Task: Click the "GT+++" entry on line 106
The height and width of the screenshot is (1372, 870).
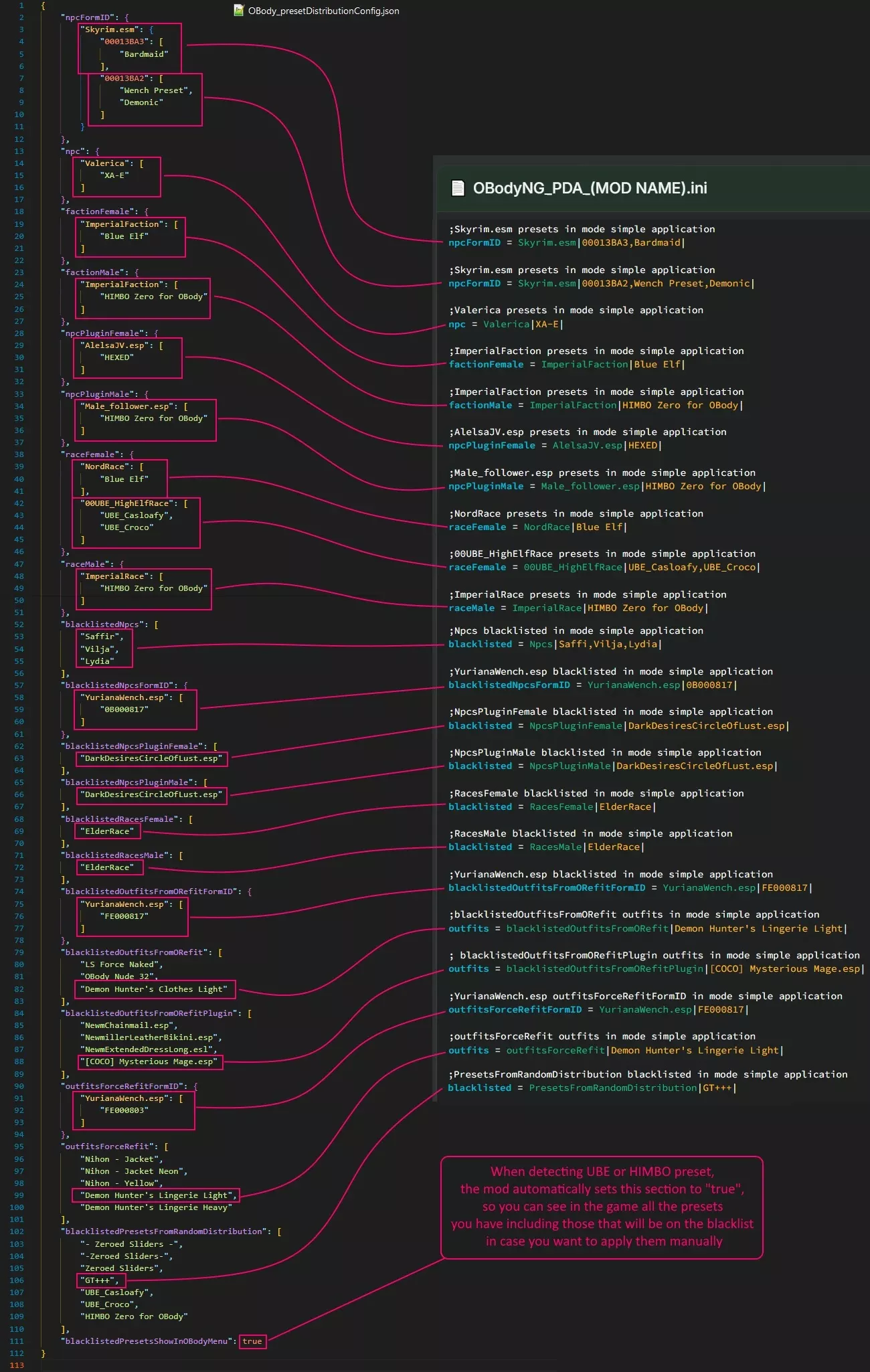Action: click(x=97, y=1280)
